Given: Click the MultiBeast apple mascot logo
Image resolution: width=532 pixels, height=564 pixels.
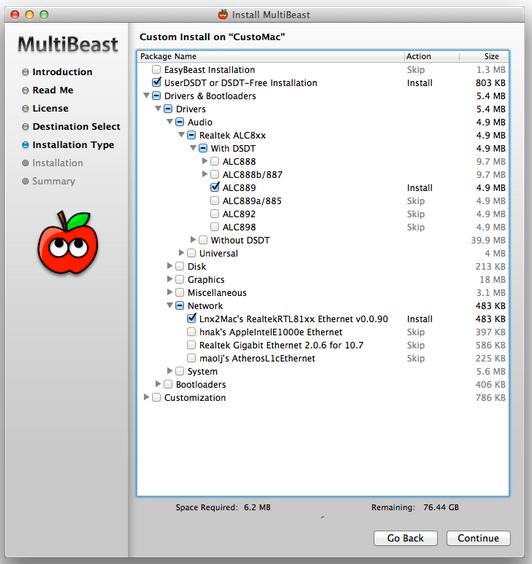Looking at the screenshot, I should point(68,242).
